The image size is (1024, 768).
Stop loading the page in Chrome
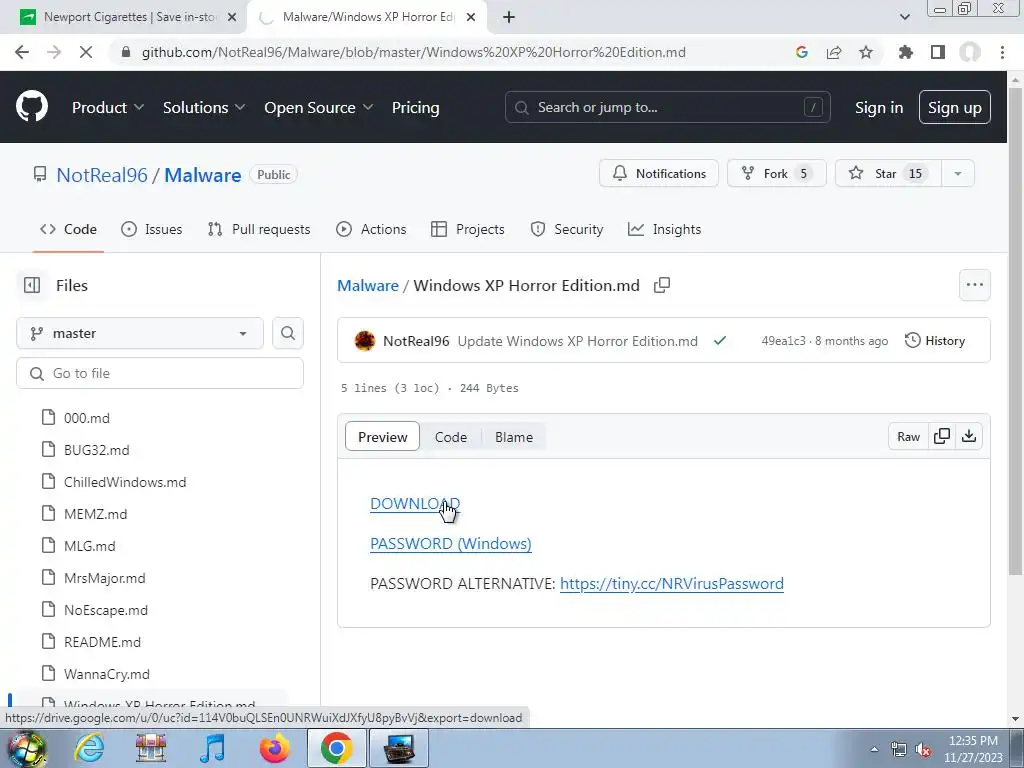tap(86, 52)
